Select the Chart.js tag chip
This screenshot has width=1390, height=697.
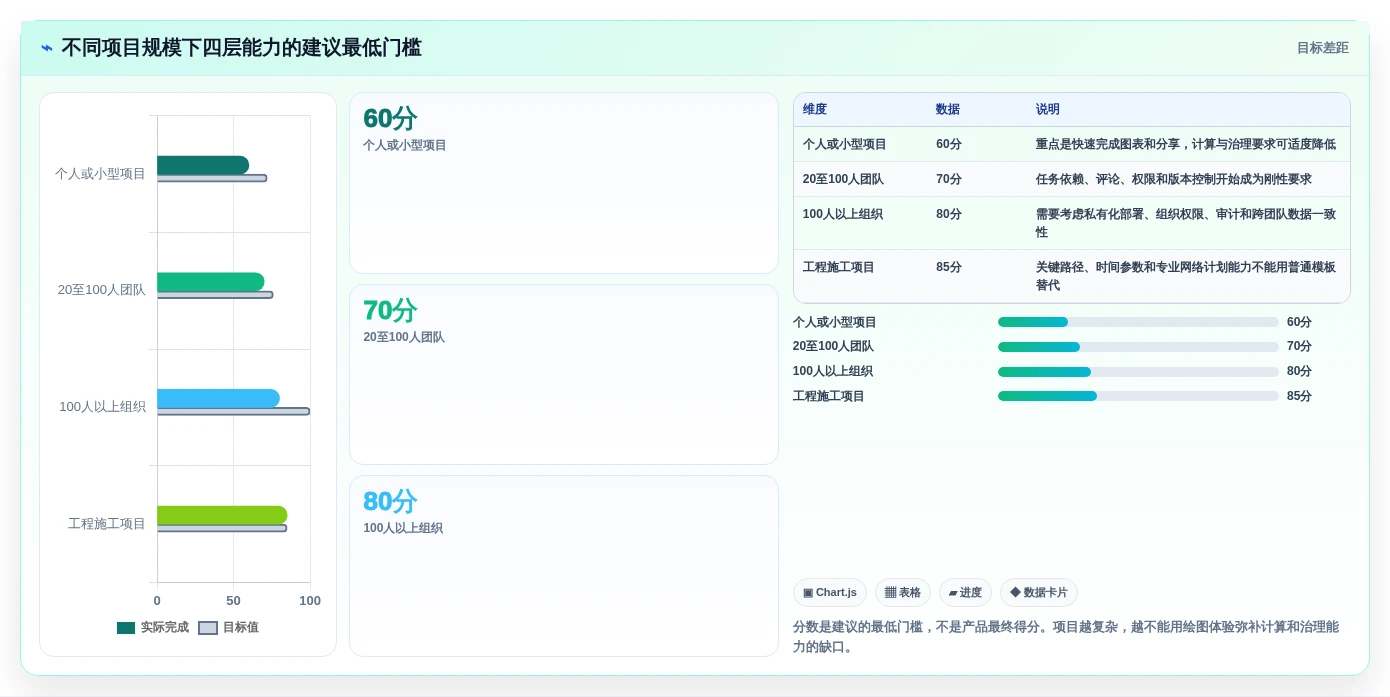[830, 593]
